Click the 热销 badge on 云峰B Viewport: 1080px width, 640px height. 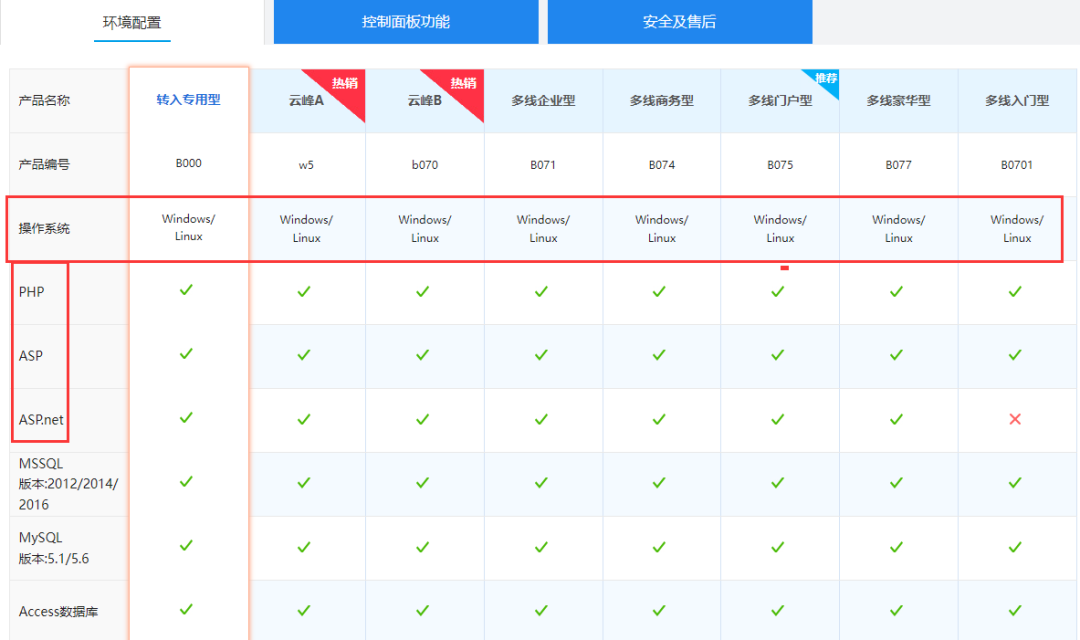[x=463, y=83]
